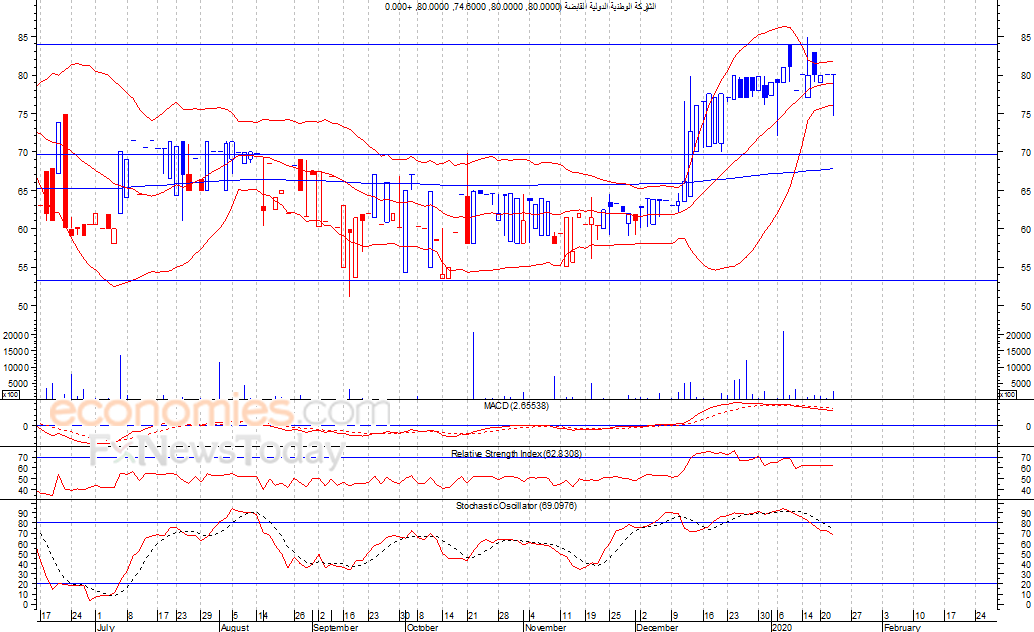1034x632 pixels.
Task: Click the 85 price label on right axis
Action: [x=1026, y=38]
